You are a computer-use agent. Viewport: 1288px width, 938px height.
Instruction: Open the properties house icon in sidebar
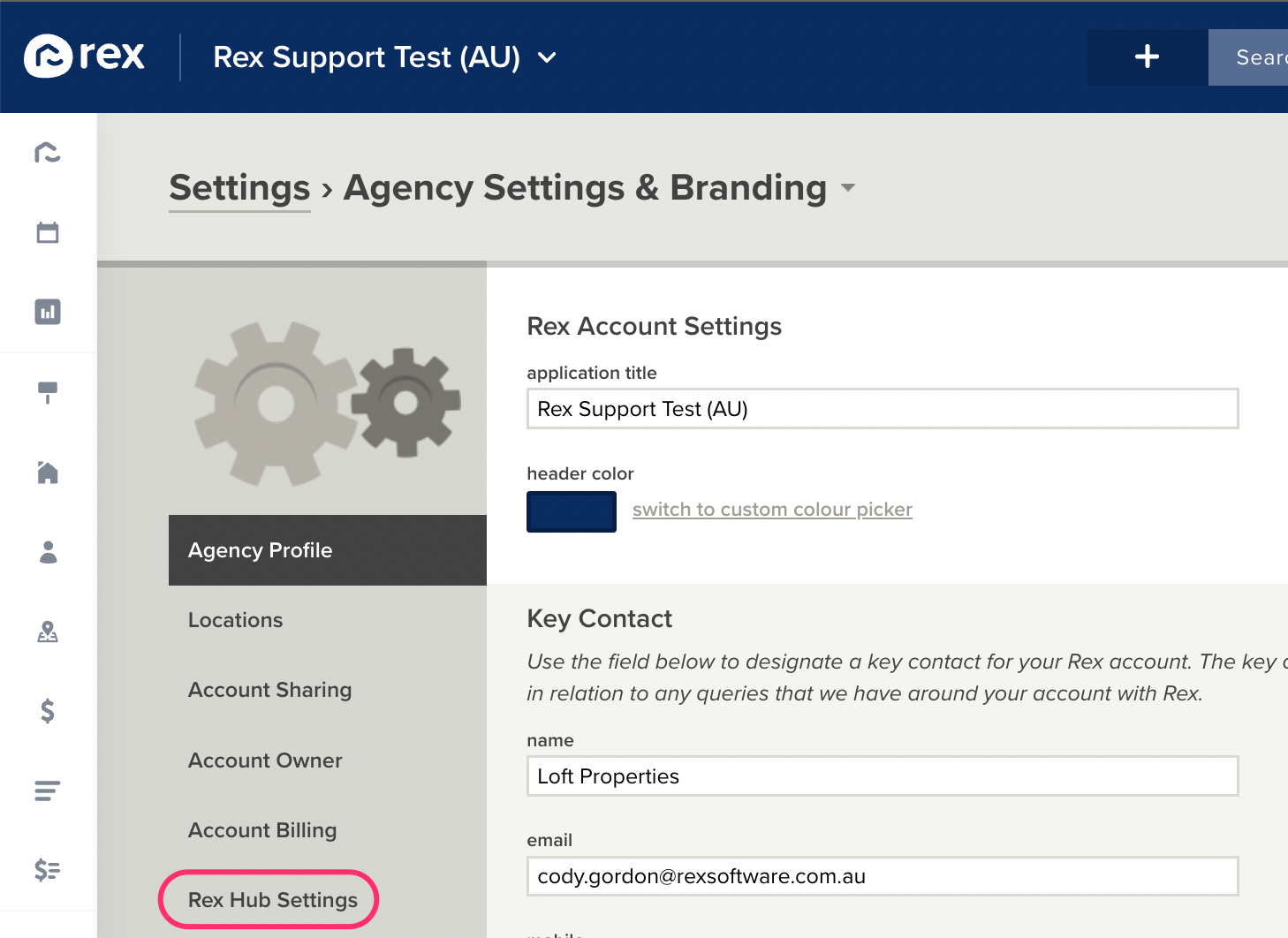pos(48,472)
